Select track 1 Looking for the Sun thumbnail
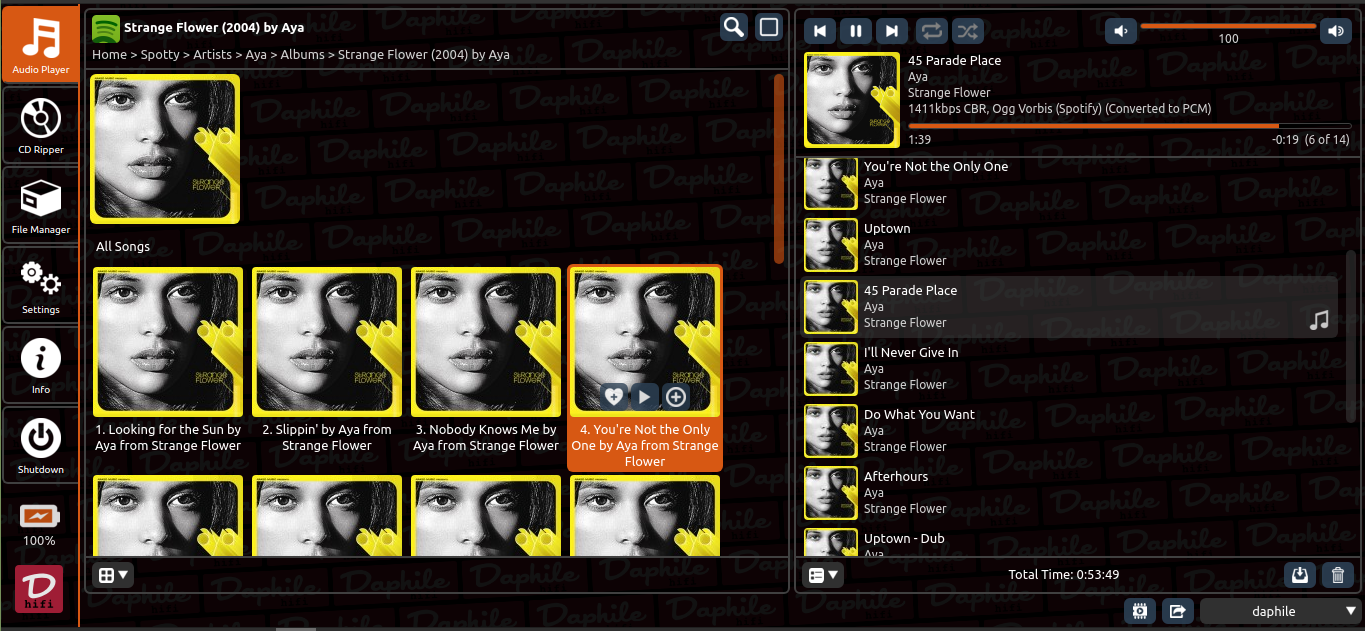This screenshot has height=631, width=1365. tap(168, 342)
